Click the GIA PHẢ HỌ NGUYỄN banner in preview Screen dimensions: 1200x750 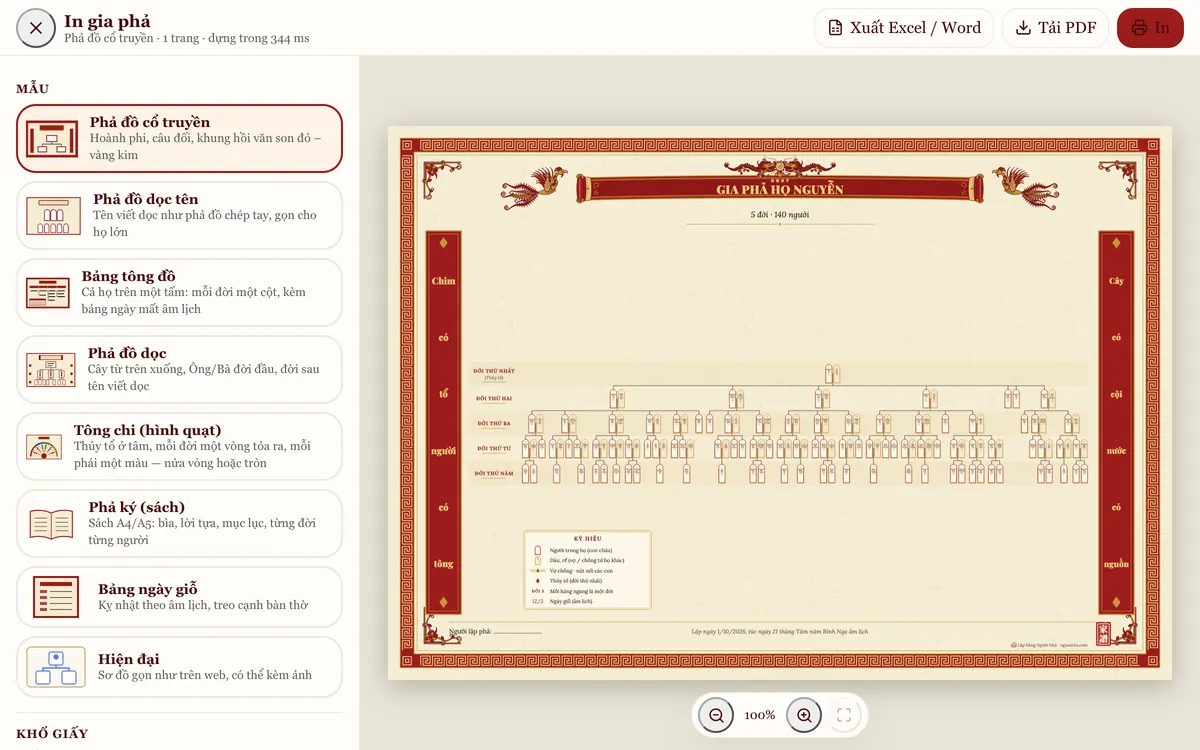click(780, 189)
